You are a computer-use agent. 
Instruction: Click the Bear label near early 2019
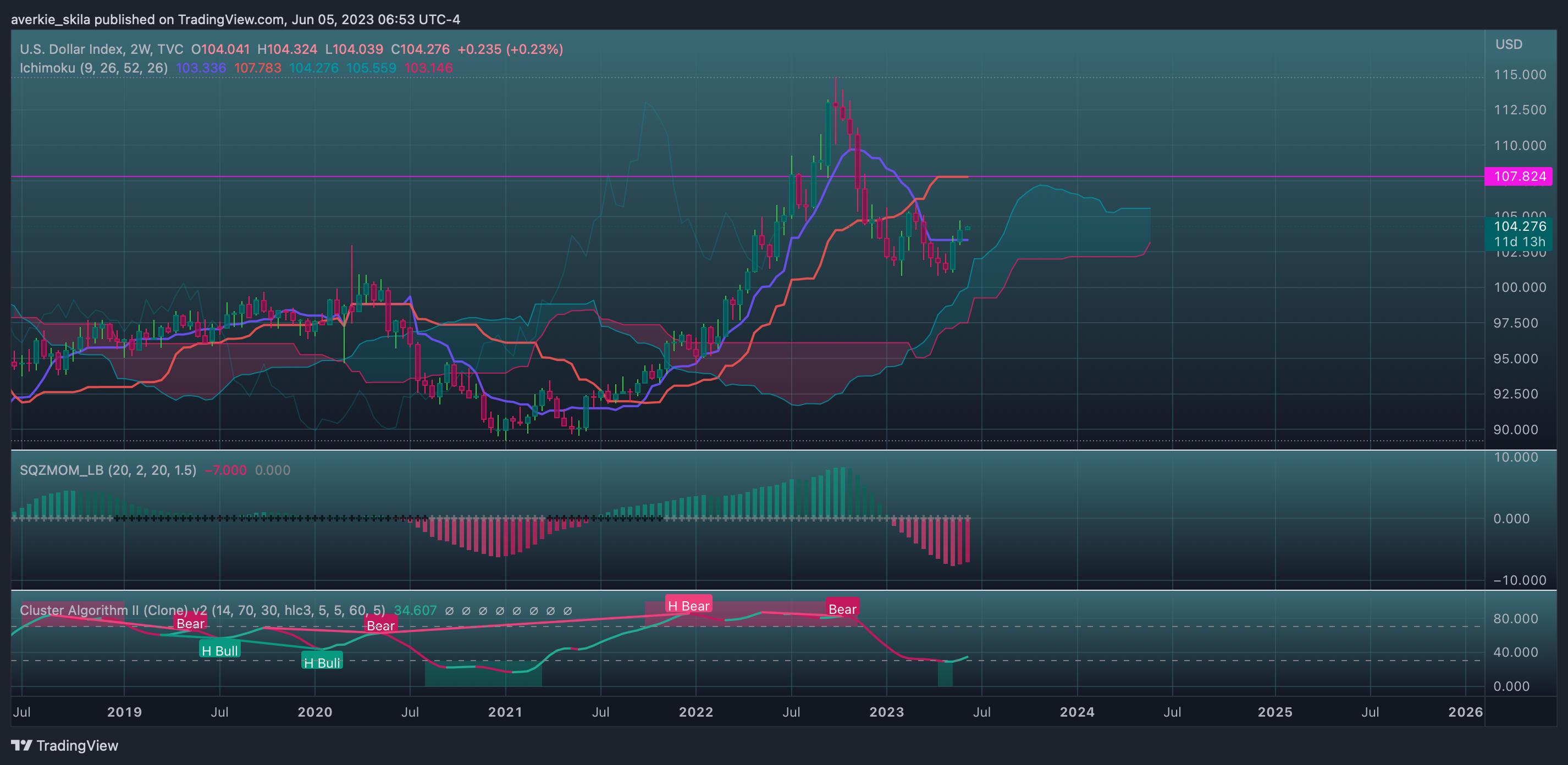tap(191, 623)
